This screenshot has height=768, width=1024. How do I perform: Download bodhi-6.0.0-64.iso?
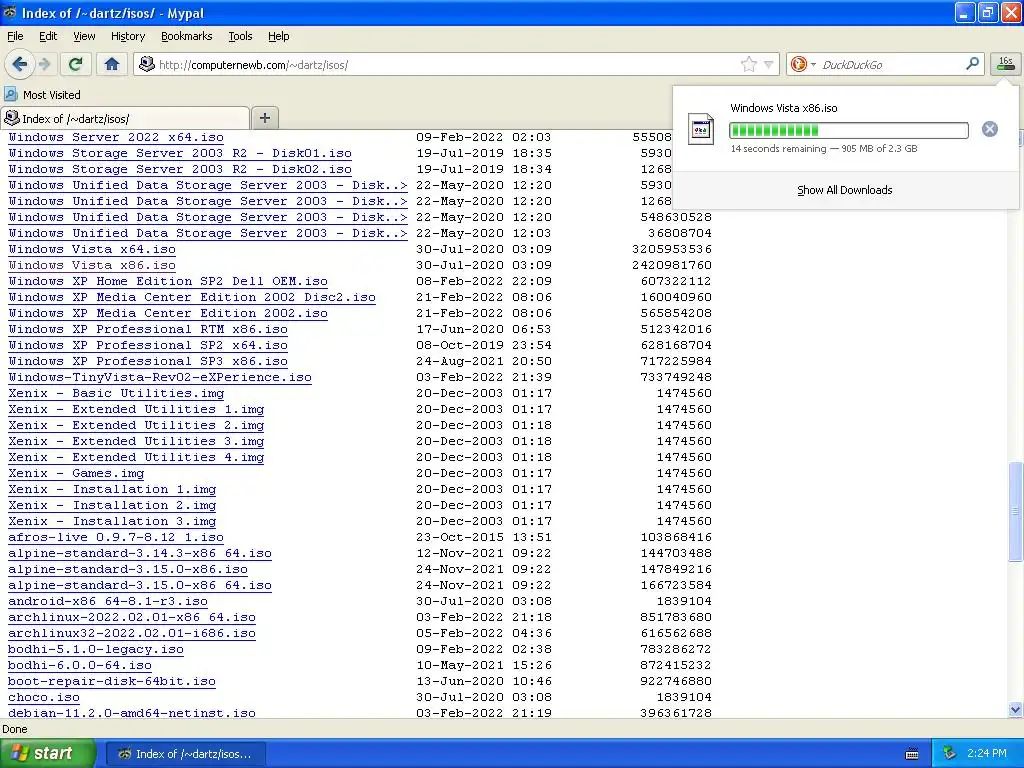[80, 665]
